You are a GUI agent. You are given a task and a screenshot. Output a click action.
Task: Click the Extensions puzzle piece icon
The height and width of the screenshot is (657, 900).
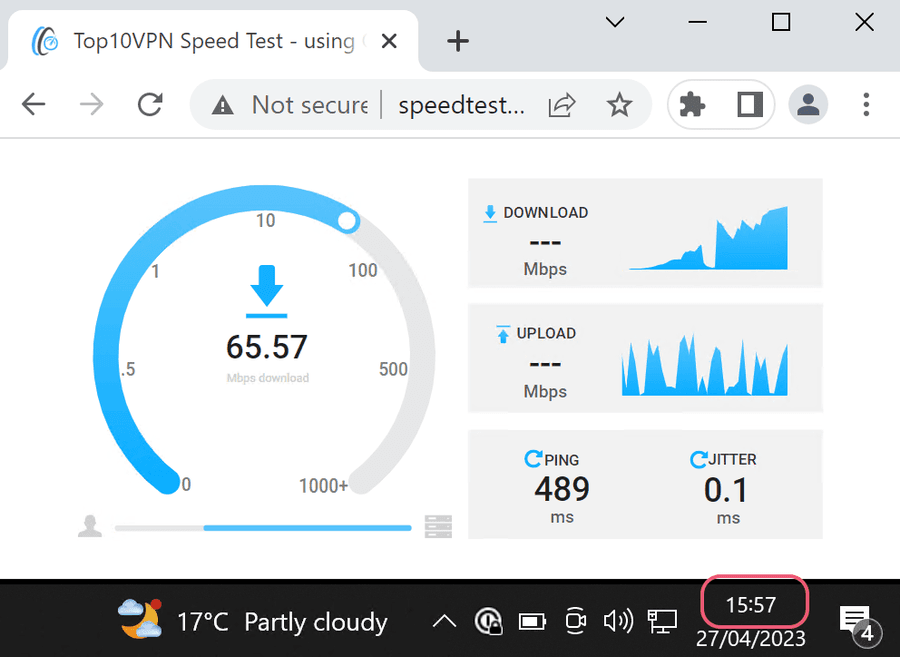tap(692, 105)
